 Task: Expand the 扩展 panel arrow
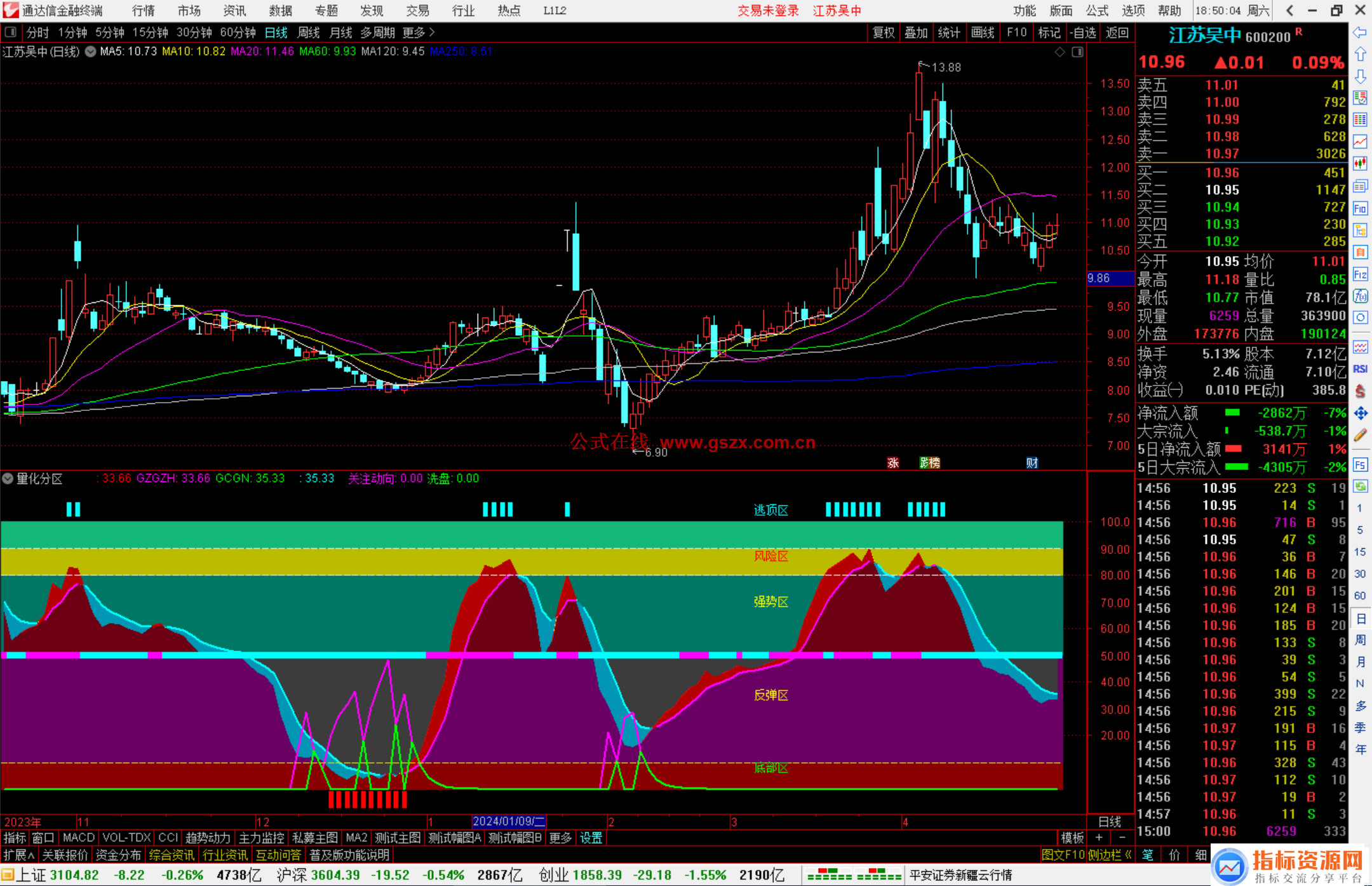19,855
